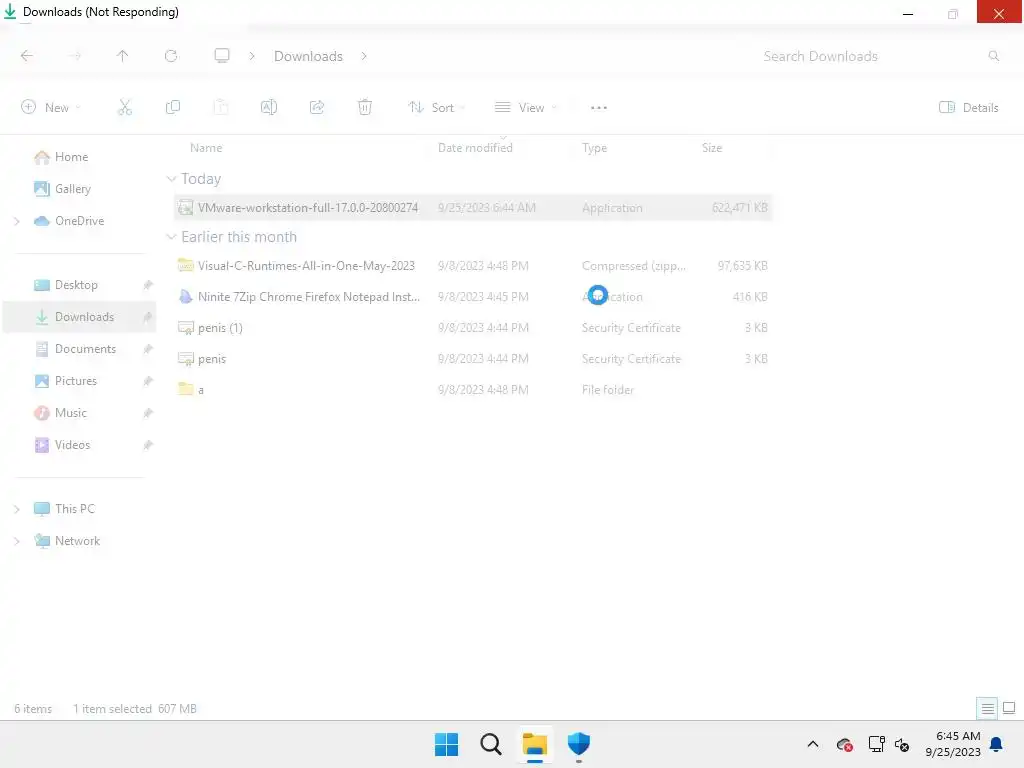The image size is (1024, 768).
Task: Open OneDrive in the navigation pane
Action: coord(79,221)
